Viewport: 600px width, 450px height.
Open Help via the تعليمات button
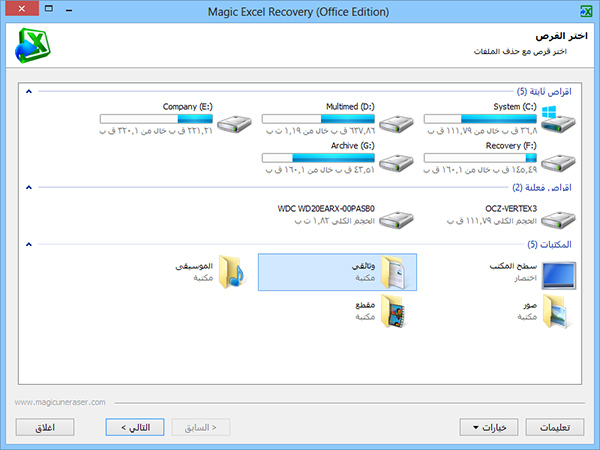(x=555, y=427)
